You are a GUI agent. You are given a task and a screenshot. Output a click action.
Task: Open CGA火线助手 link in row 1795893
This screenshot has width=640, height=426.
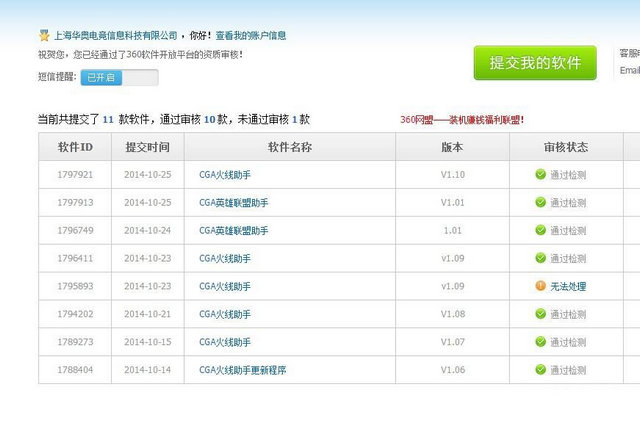225,286
